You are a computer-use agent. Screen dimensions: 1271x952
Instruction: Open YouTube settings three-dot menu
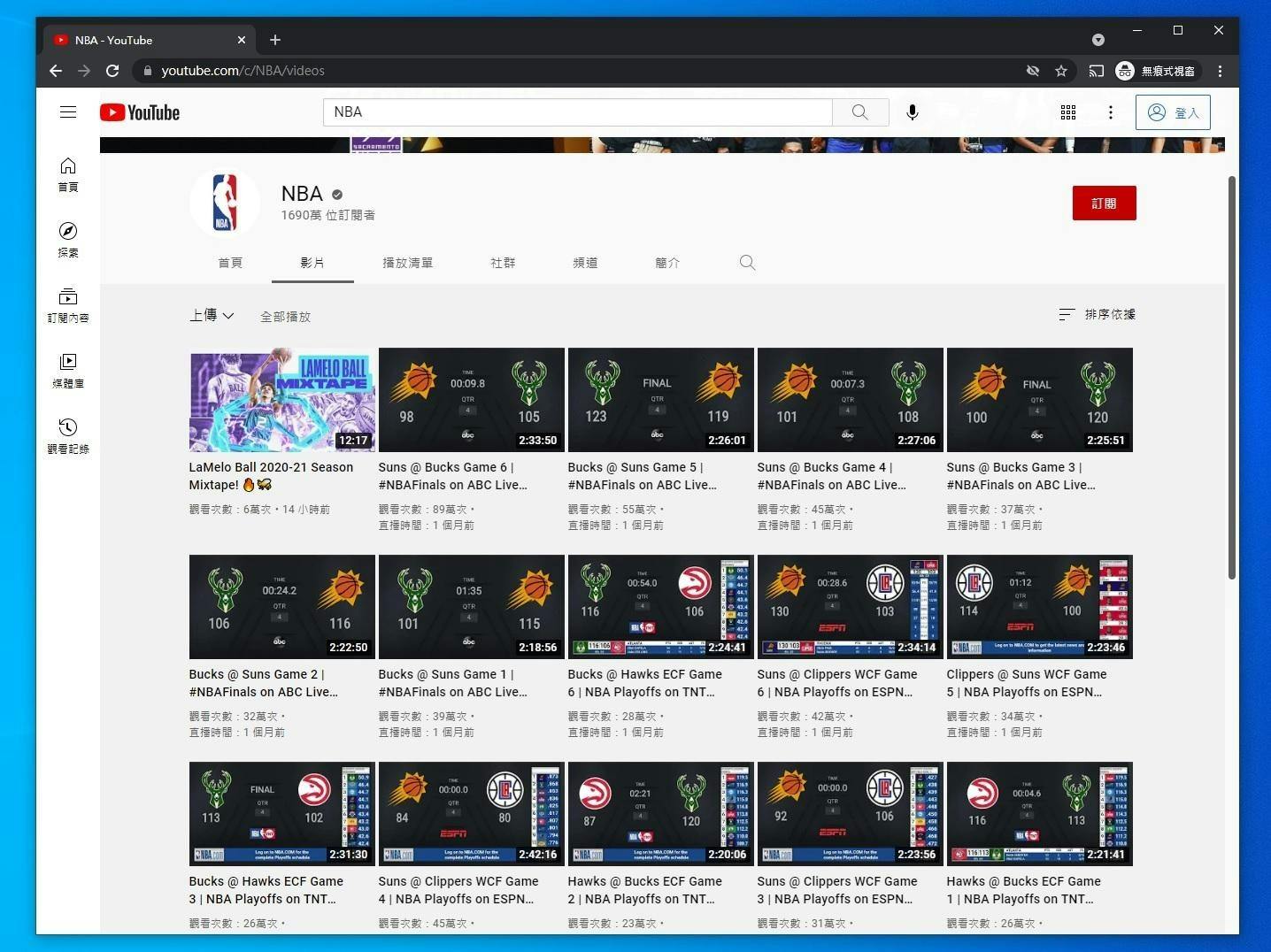click(1111, 112)
